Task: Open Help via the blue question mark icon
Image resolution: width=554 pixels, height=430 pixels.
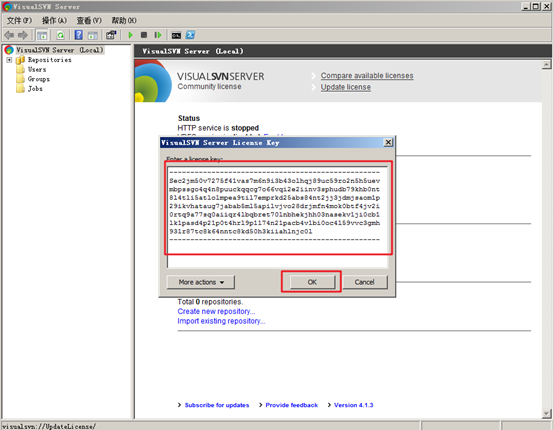Action: [79, 35]
